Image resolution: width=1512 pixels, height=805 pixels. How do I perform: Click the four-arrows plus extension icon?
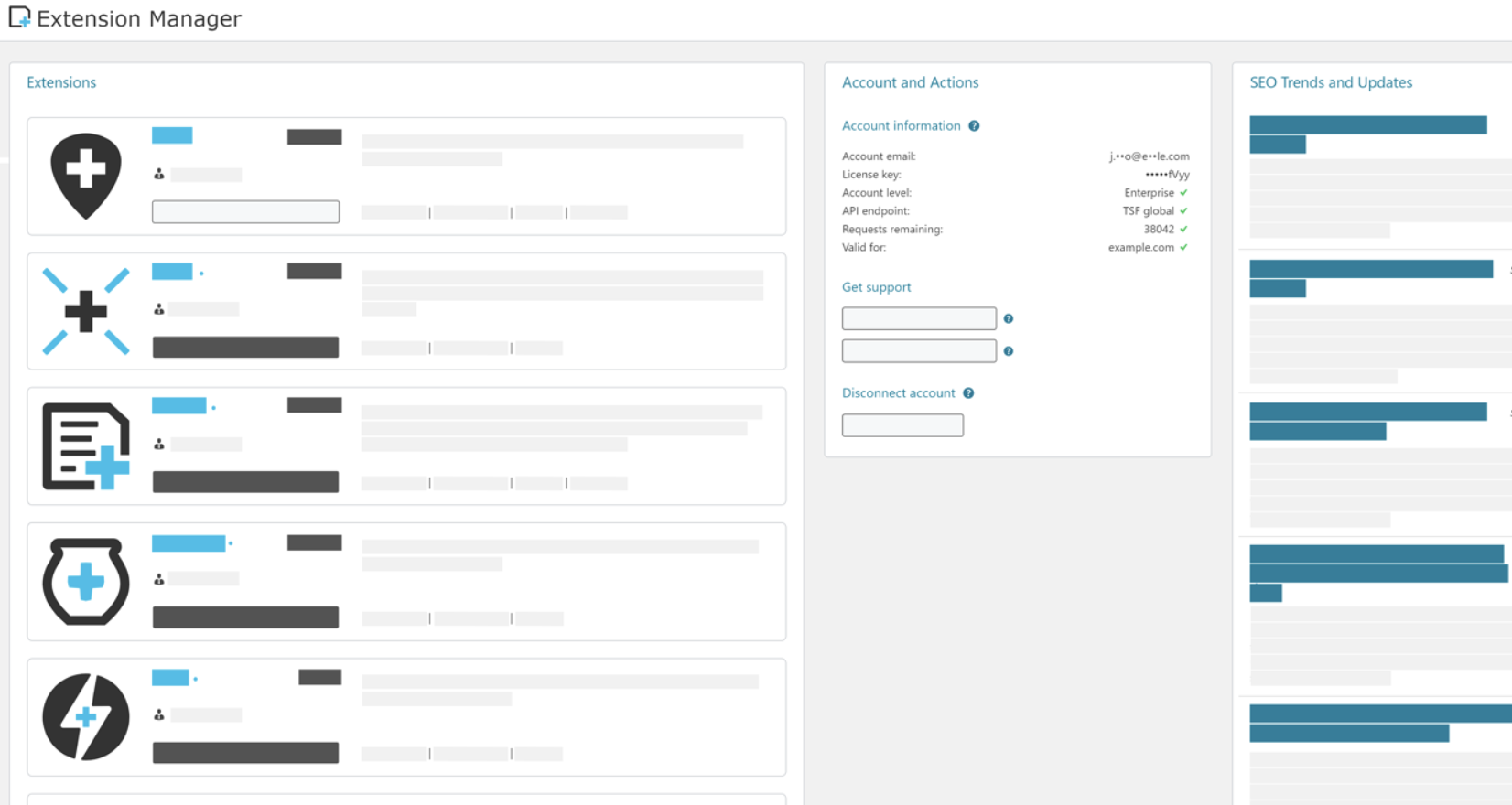point(86,311)
